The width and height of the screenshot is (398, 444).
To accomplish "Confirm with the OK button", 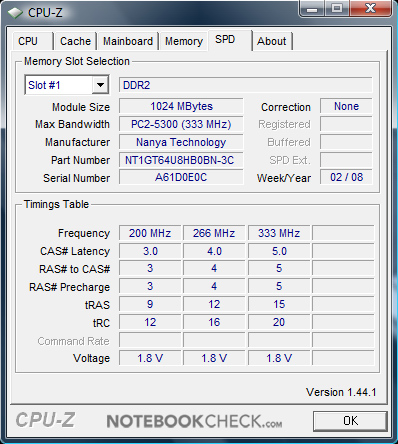I will click(x=350, y=421).
